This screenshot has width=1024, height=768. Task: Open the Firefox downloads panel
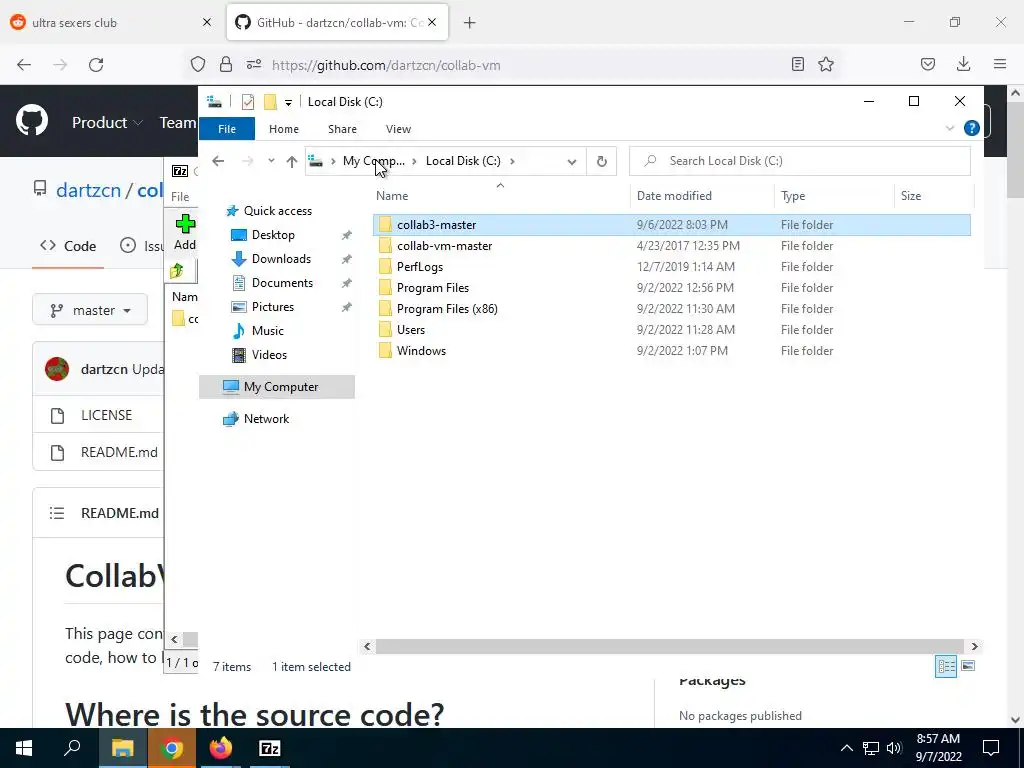963,64
